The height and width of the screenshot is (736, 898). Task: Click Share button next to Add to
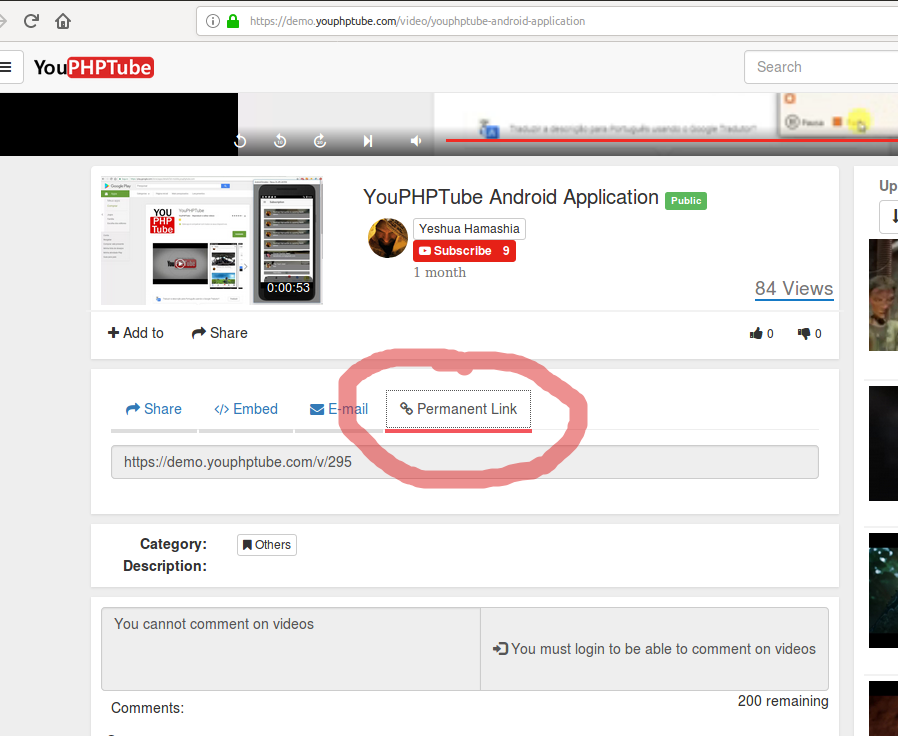(x=219, y=333)
